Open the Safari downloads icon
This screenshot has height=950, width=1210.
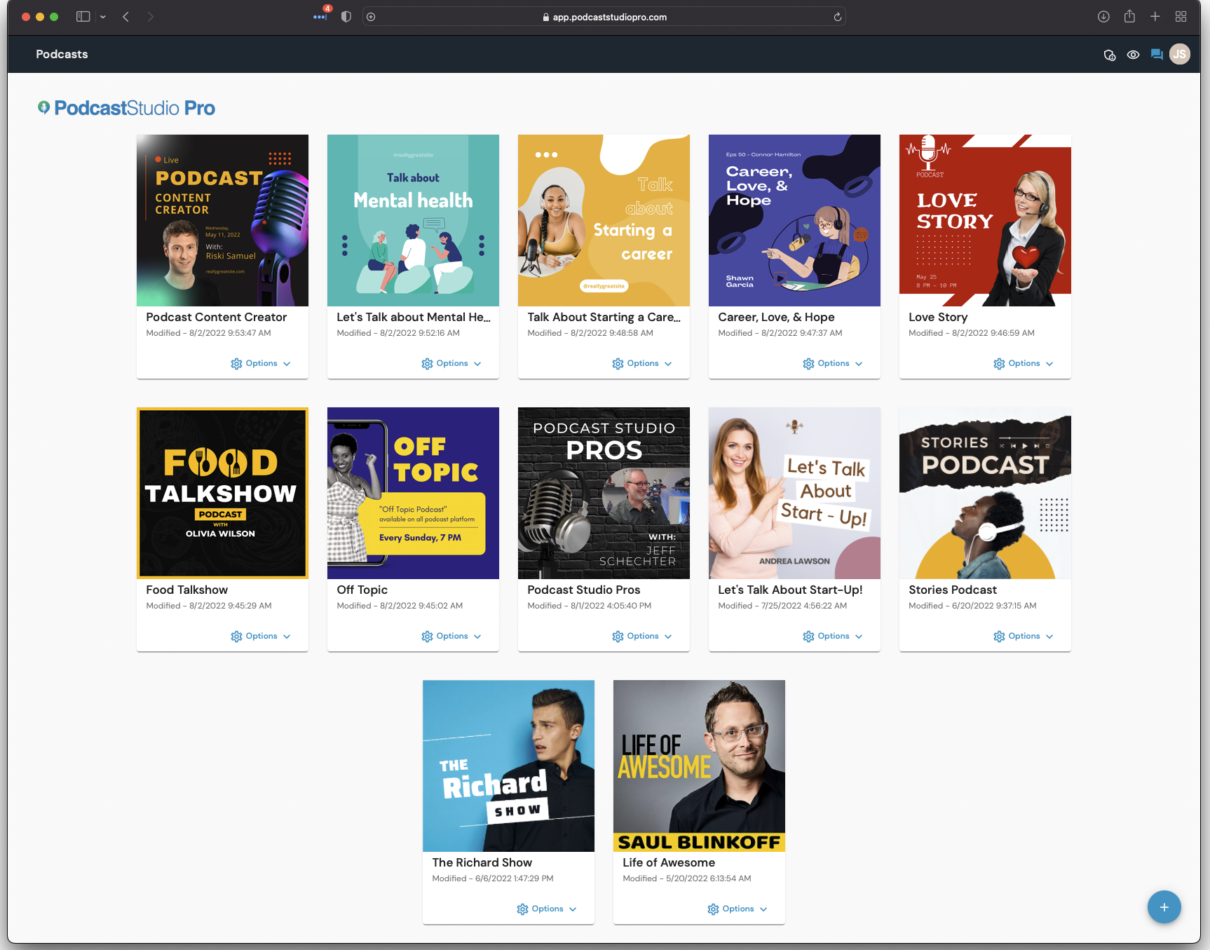(1104, 16)
